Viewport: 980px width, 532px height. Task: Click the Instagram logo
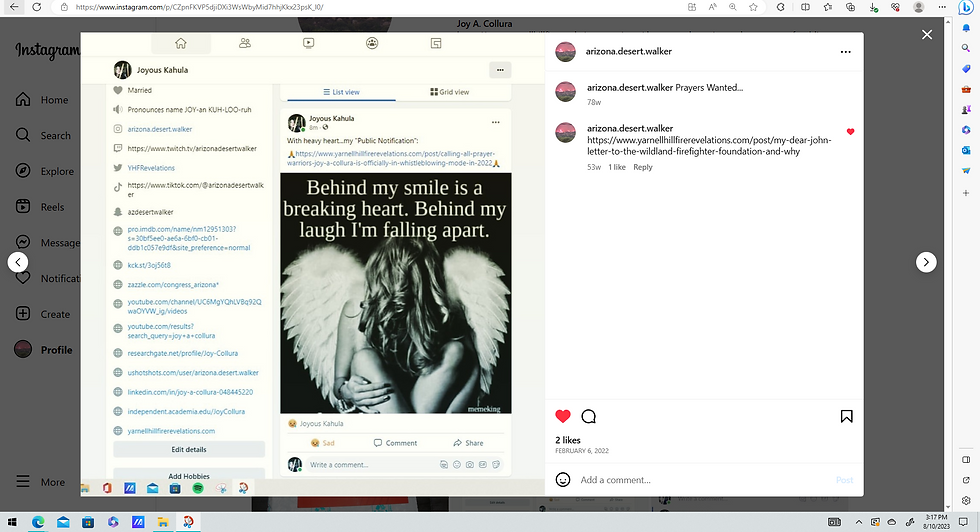tap(48, 51)
